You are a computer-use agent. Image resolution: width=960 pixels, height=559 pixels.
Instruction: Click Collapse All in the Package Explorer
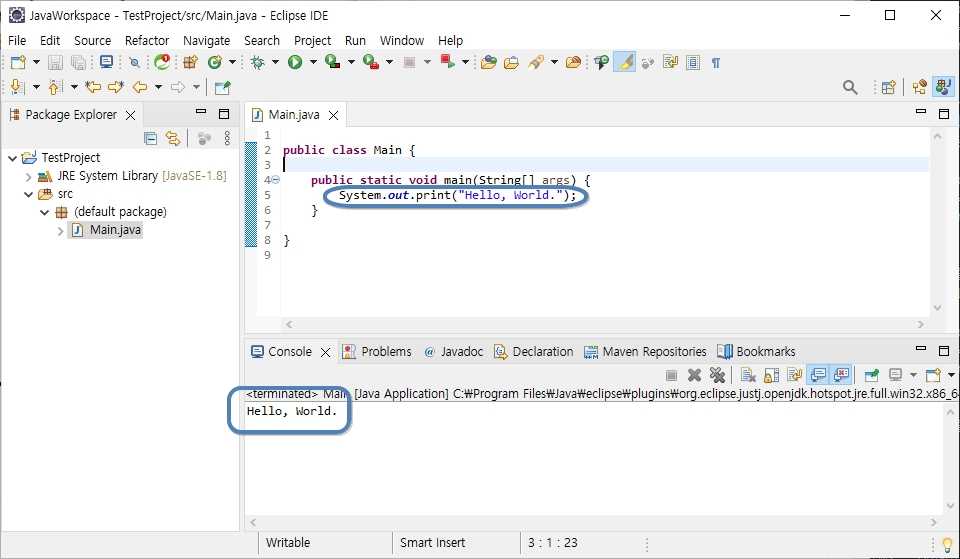pos(150,138)
